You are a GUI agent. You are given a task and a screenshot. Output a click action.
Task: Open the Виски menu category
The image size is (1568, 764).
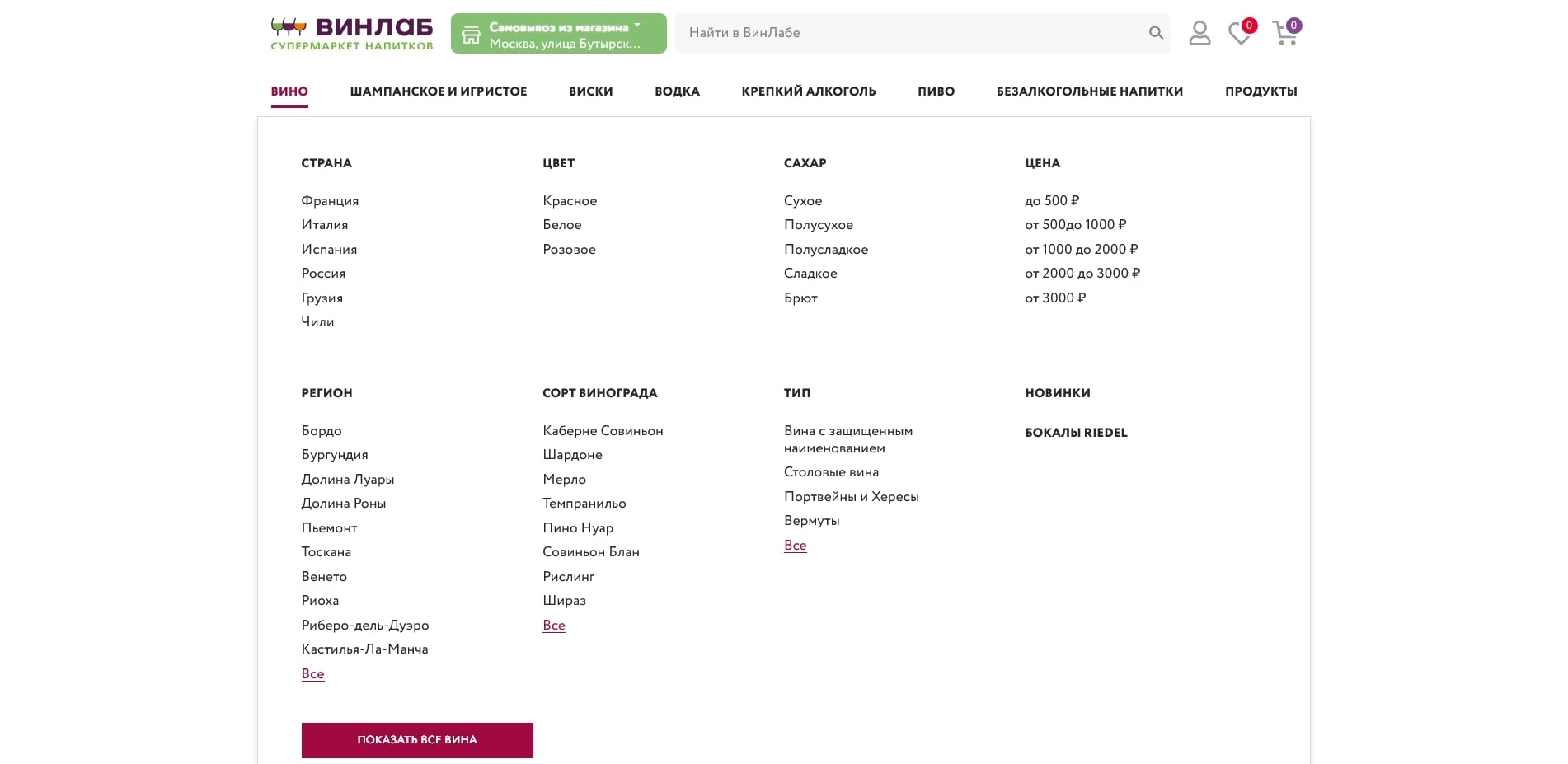(x=590, y=91)
